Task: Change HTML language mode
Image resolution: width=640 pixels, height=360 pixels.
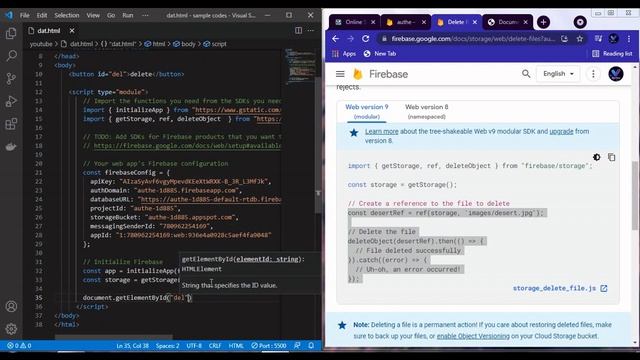Action: [x=236, y=346]
